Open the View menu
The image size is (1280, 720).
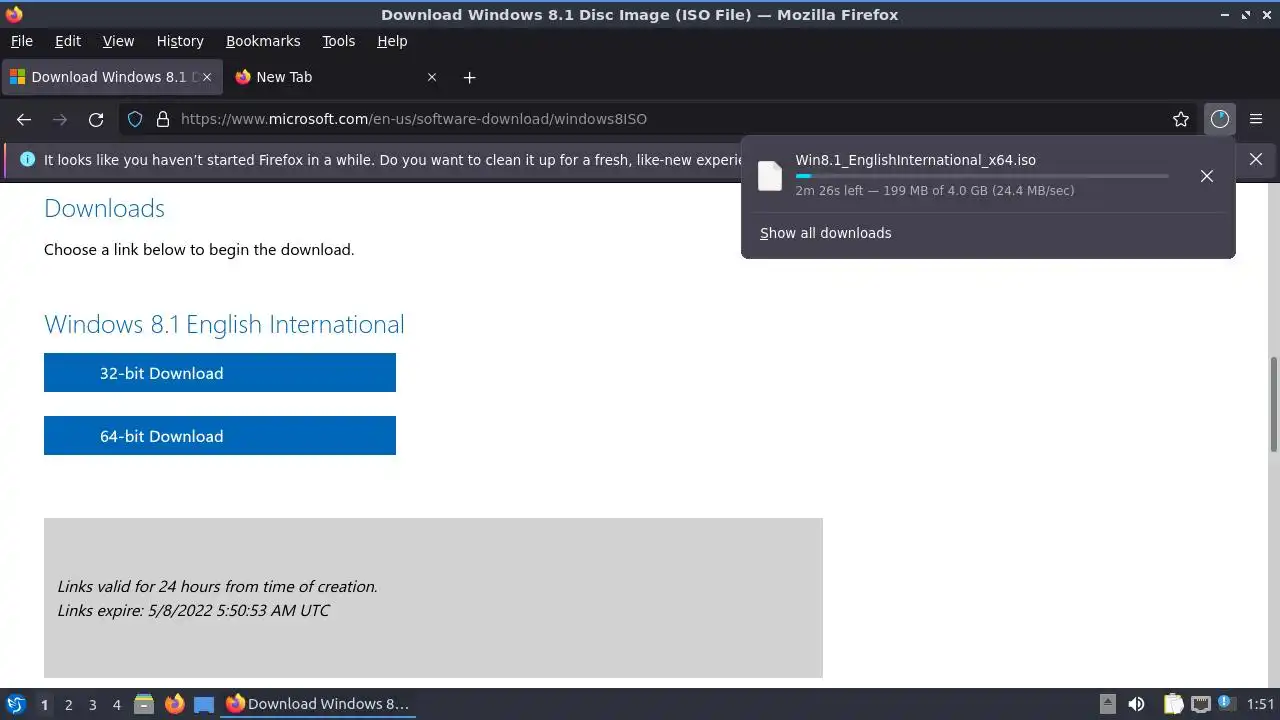(x=118, y=41)
